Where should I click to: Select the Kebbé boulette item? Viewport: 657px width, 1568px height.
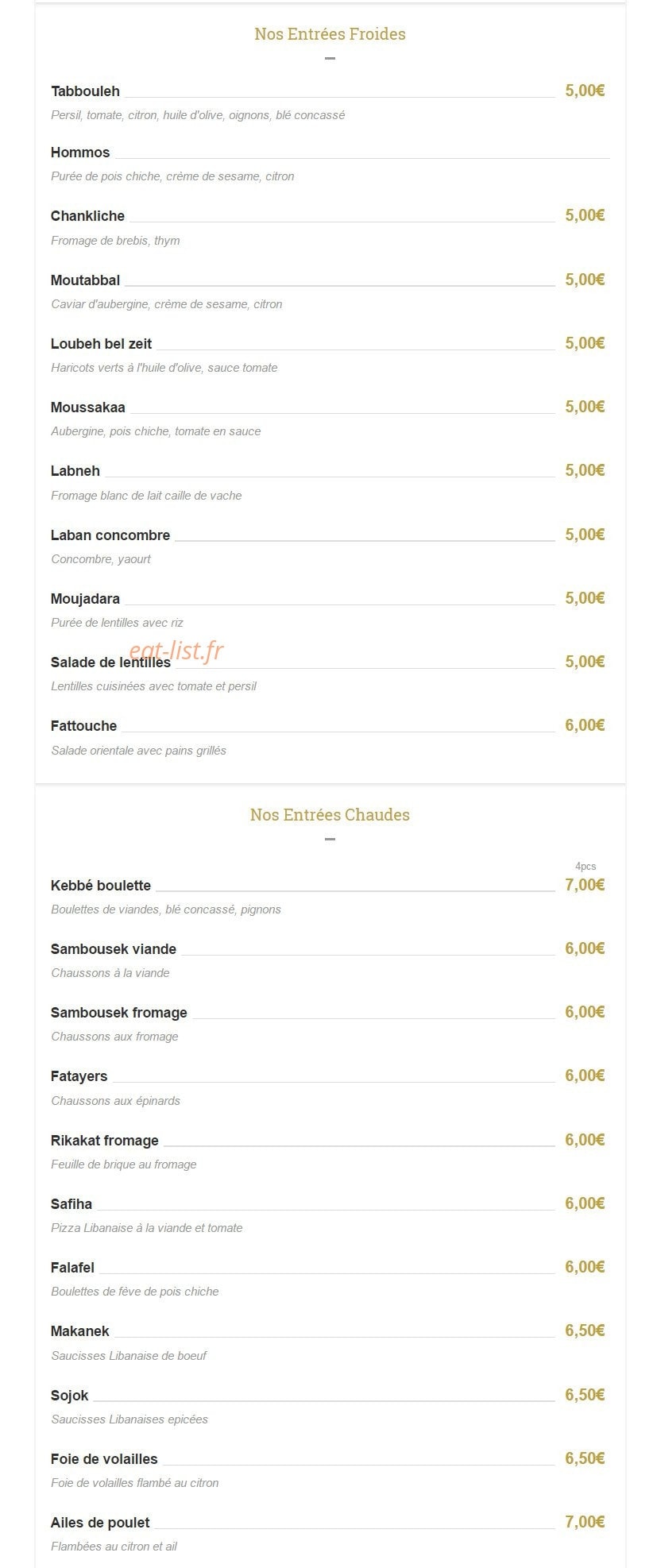[101, 886]
